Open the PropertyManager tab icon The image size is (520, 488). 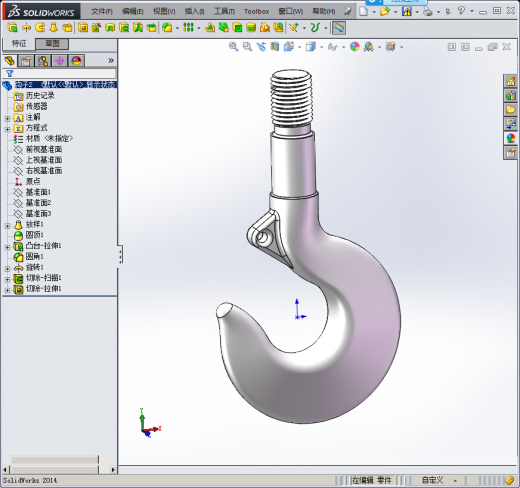pyautogui.click(x=26, y=61)
